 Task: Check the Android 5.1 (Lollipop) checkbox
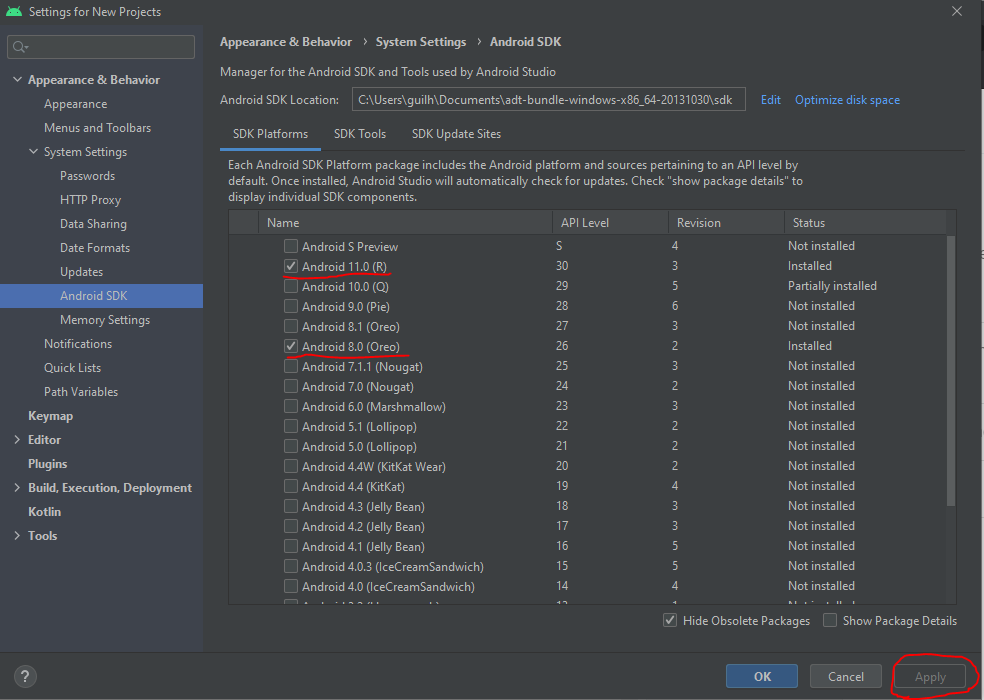[291, 426]
